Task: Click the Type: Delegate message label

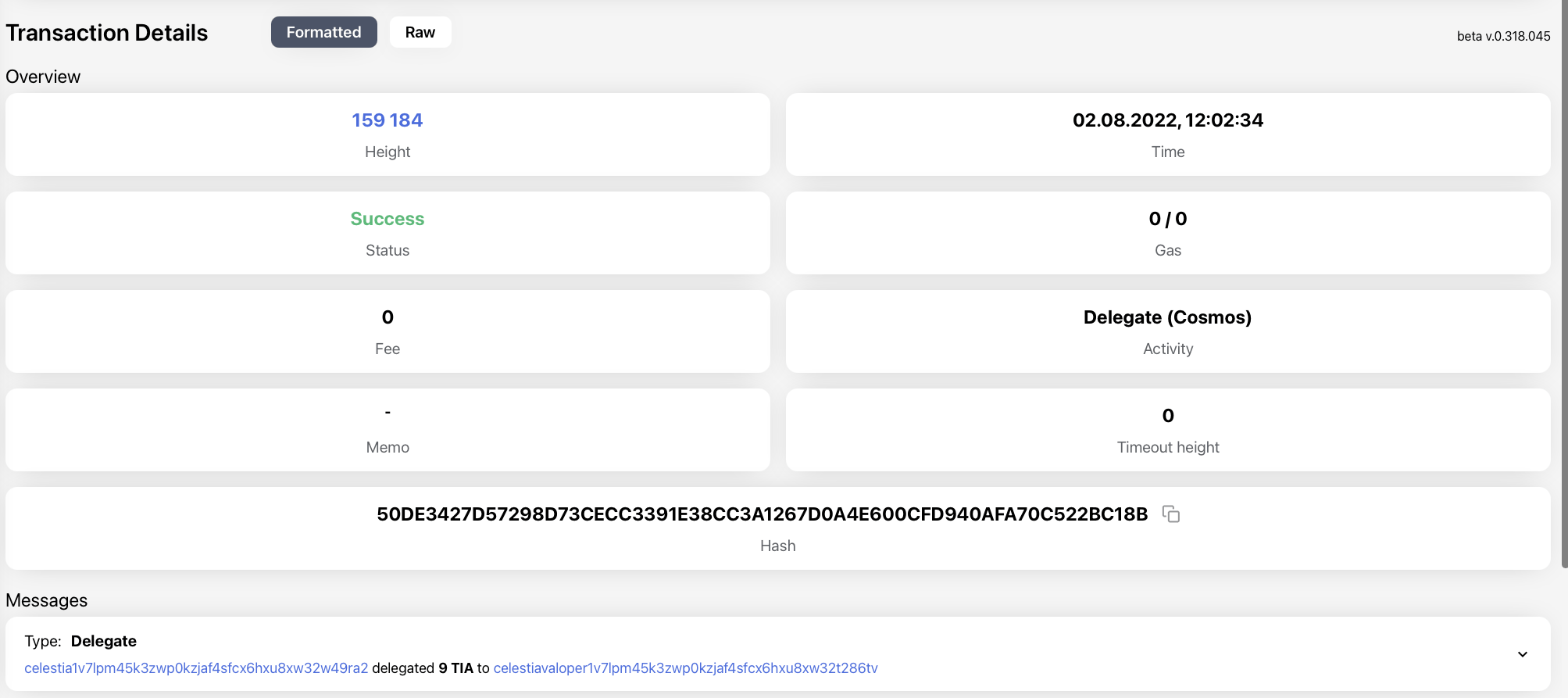Action: tap(80, 641)
